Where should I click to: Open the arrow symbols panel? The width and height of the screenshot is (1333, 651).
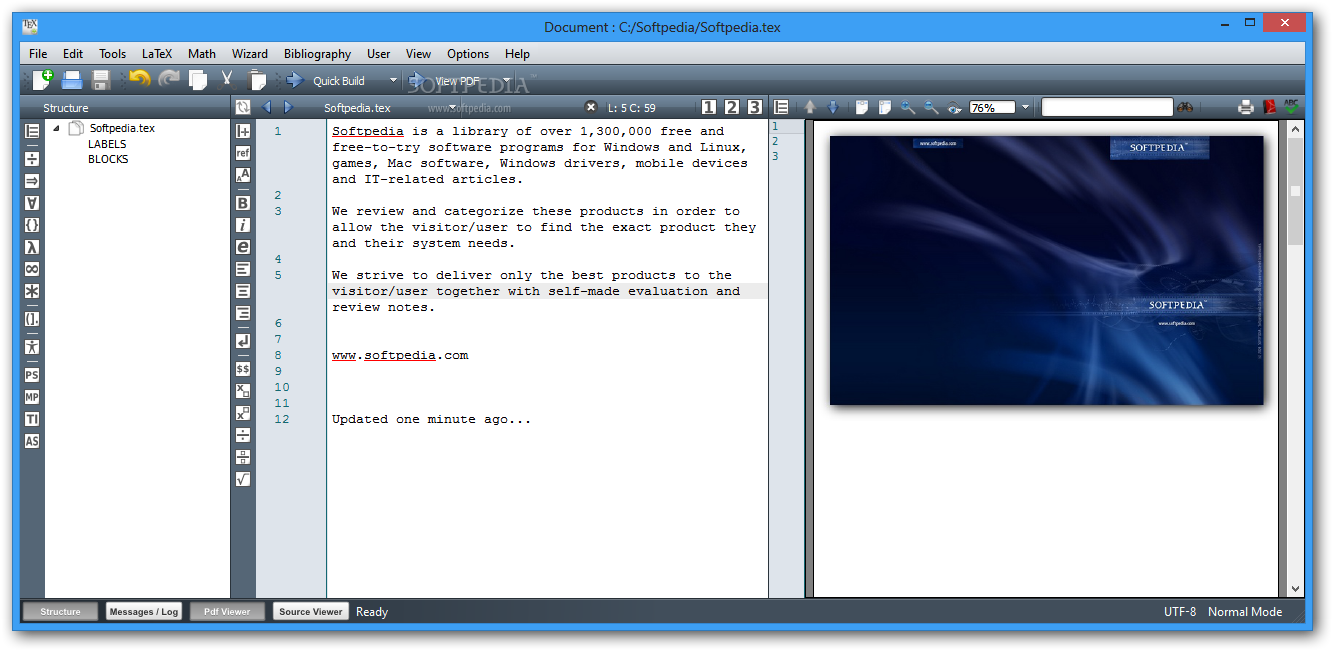tap(32, 181)
